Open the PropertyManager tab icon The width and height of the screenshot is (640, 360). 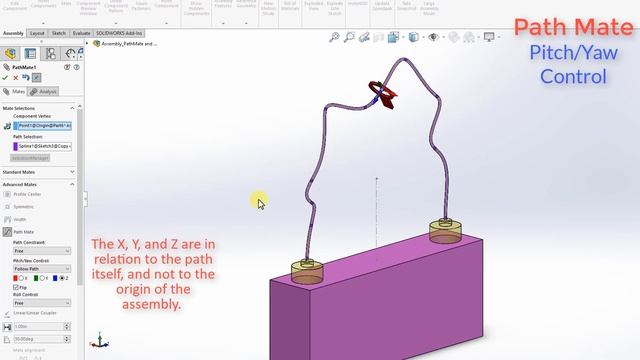click(x=30, y=53)
